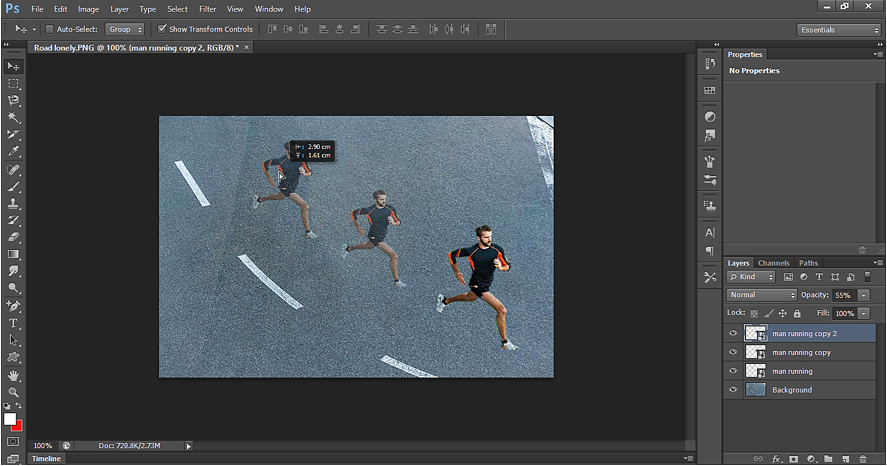Open the Properties panel flyout menu
The height and width of the screenshot is (466, 887).
pyautogui.click(x=877, y=54)
